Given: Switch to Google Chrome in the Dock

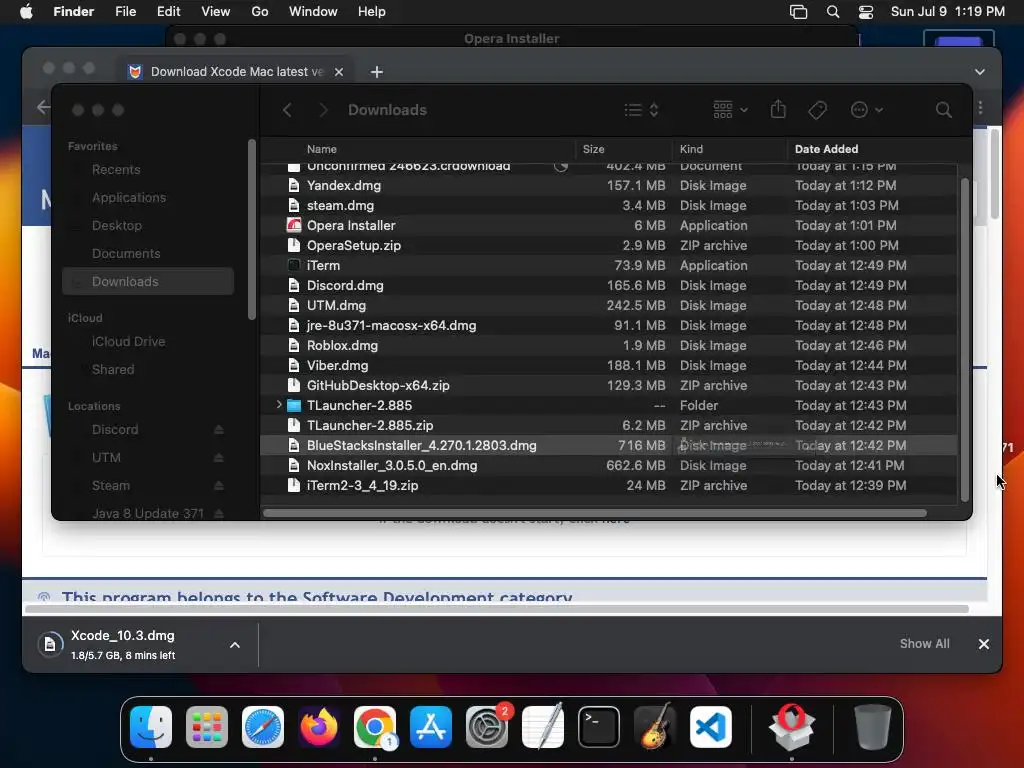Looking at the screenshot, I should pyautogui.click(x=375, y=727).
